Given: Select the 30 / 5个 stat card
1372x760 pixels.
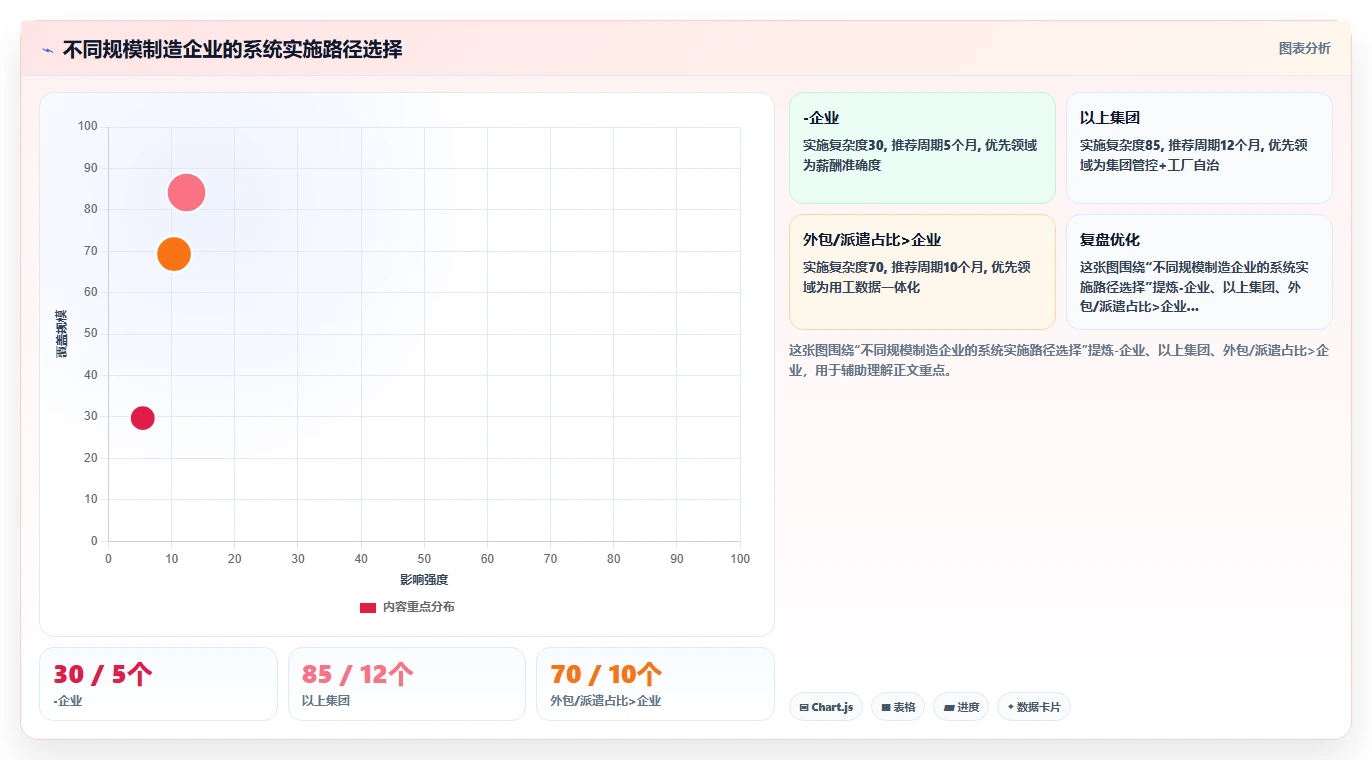Looking at the screenshot, I should (x=158, y=684).
